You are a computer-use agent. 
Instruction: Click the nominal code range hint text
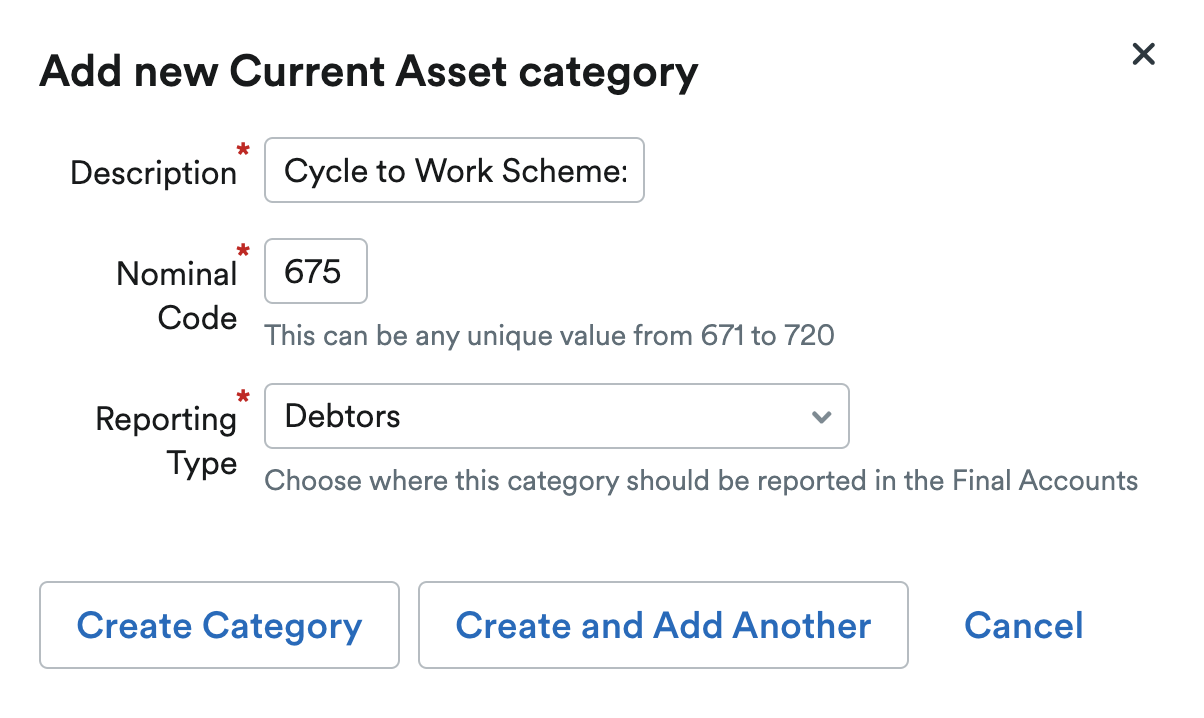click(549, 335)
